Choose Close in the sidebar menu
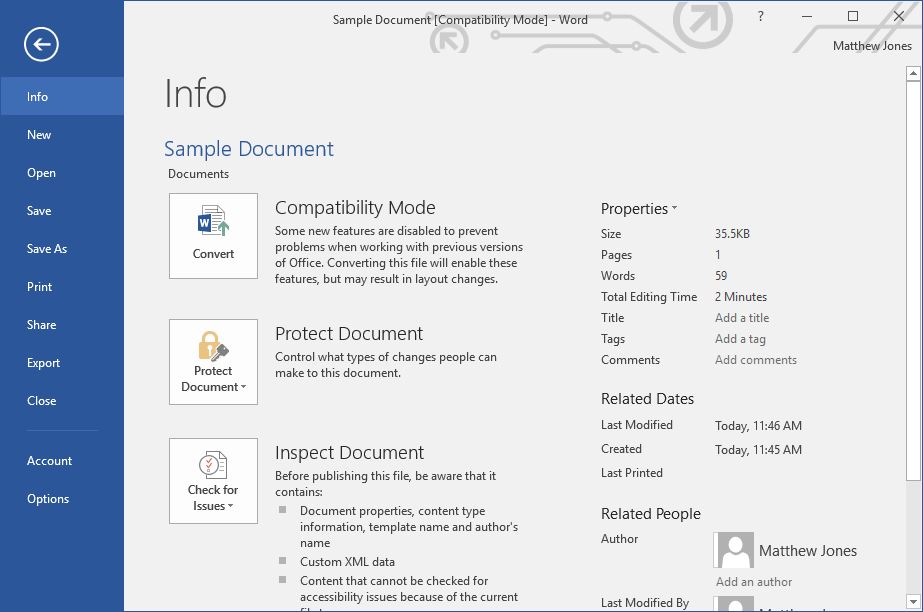923x612 pixels. (x=62, y=401)
